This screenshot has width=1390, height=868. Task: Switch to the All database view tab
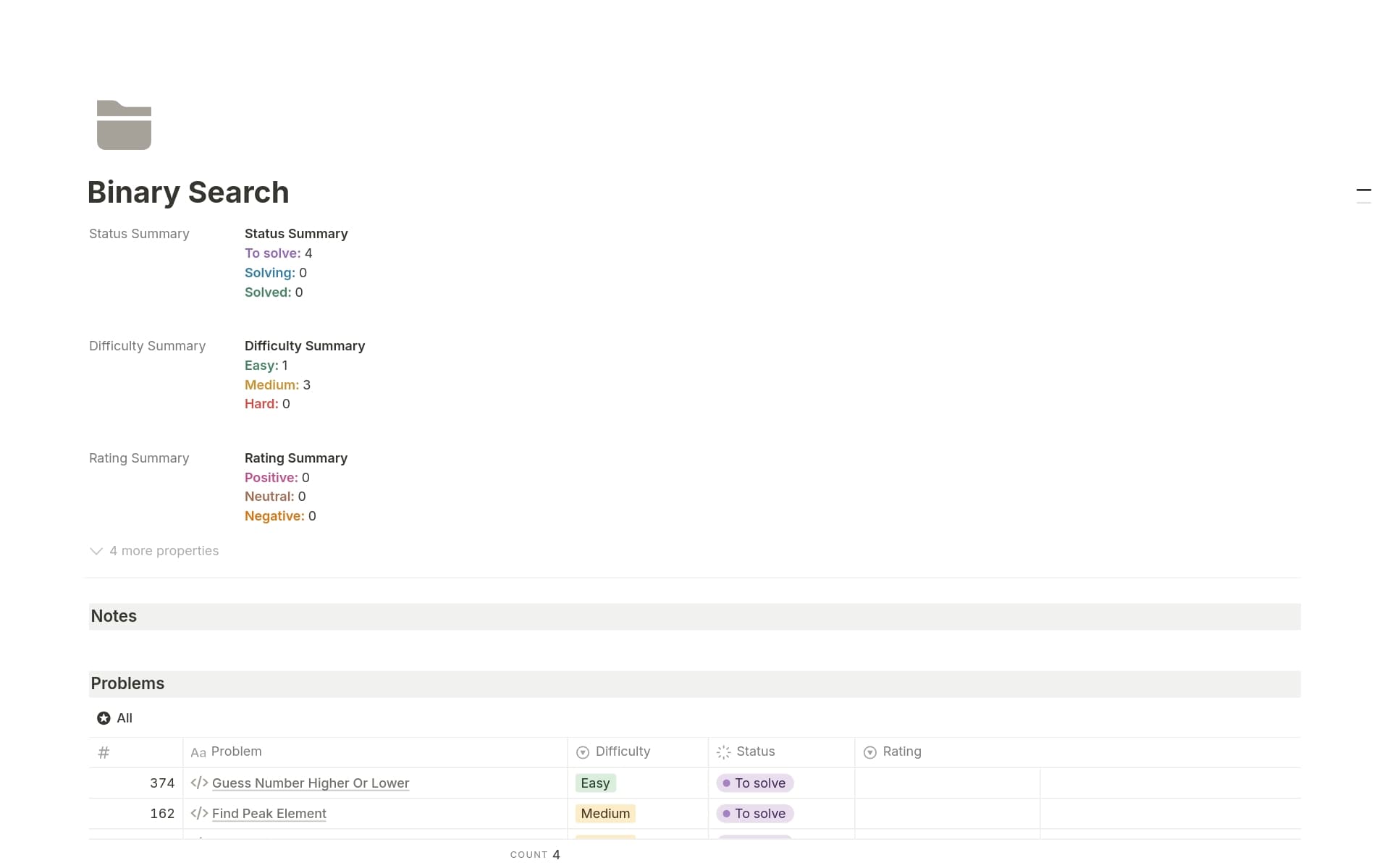click(x=123, y=717)
